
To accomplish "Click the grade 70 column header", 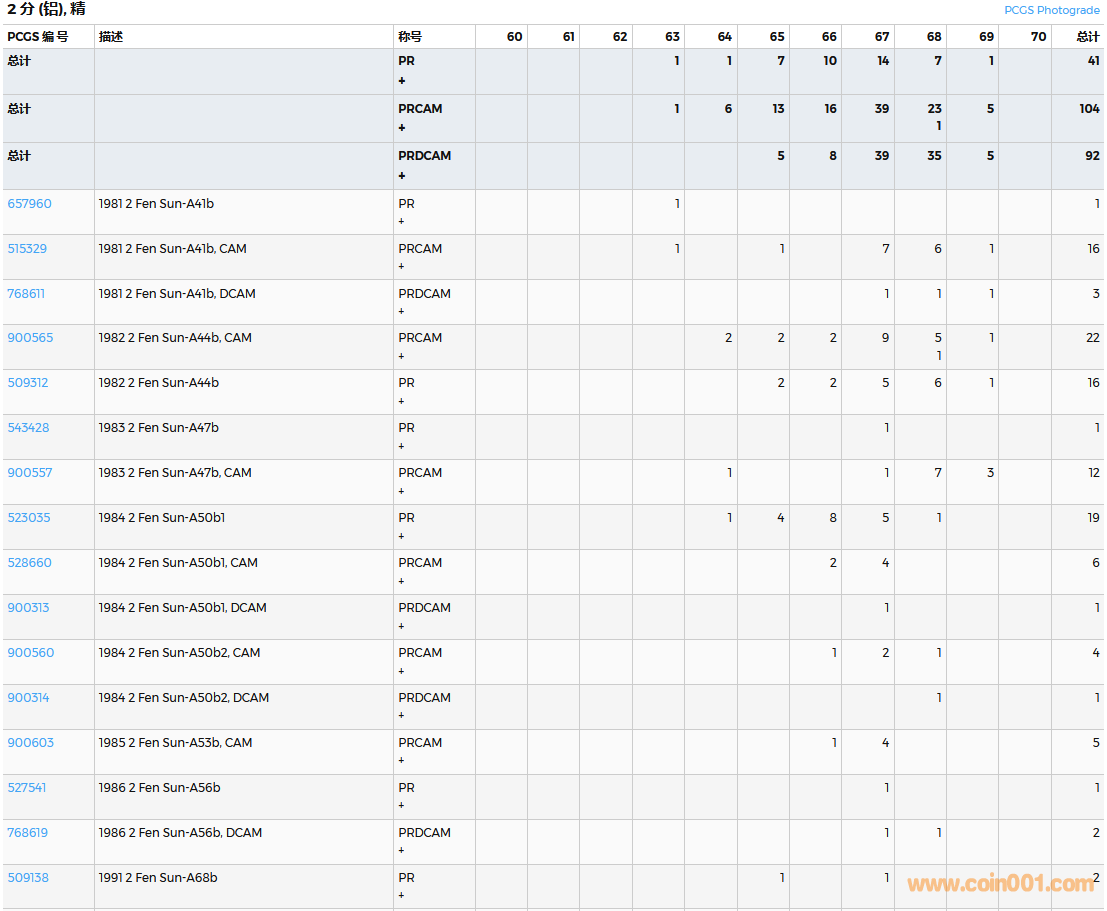I will point(1038,37).
